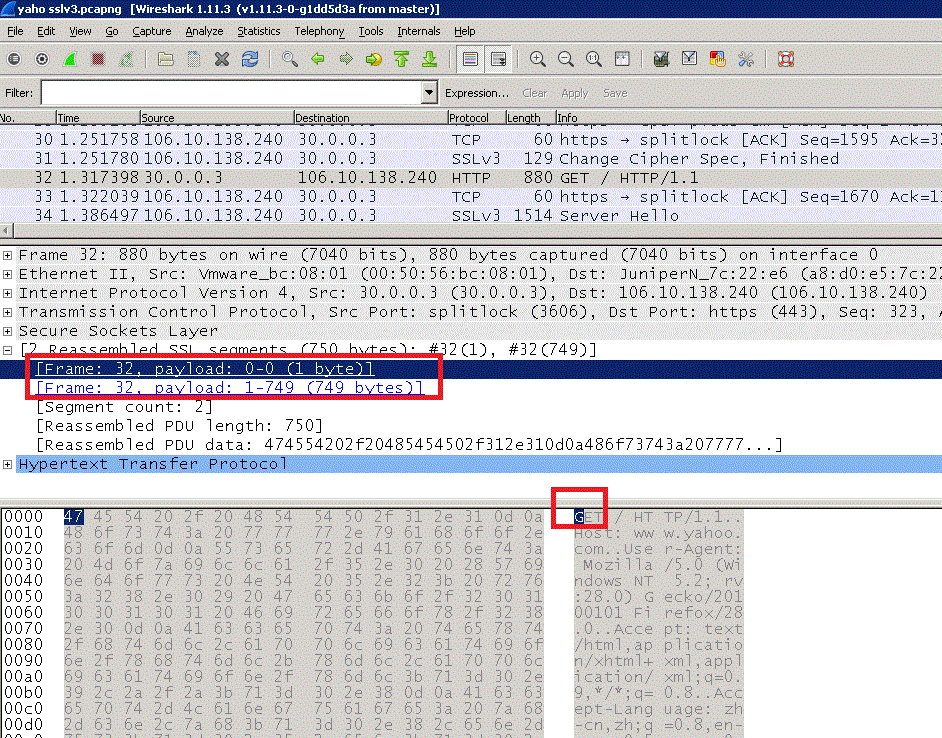Click inside the Filter text field

click(230, 93)
